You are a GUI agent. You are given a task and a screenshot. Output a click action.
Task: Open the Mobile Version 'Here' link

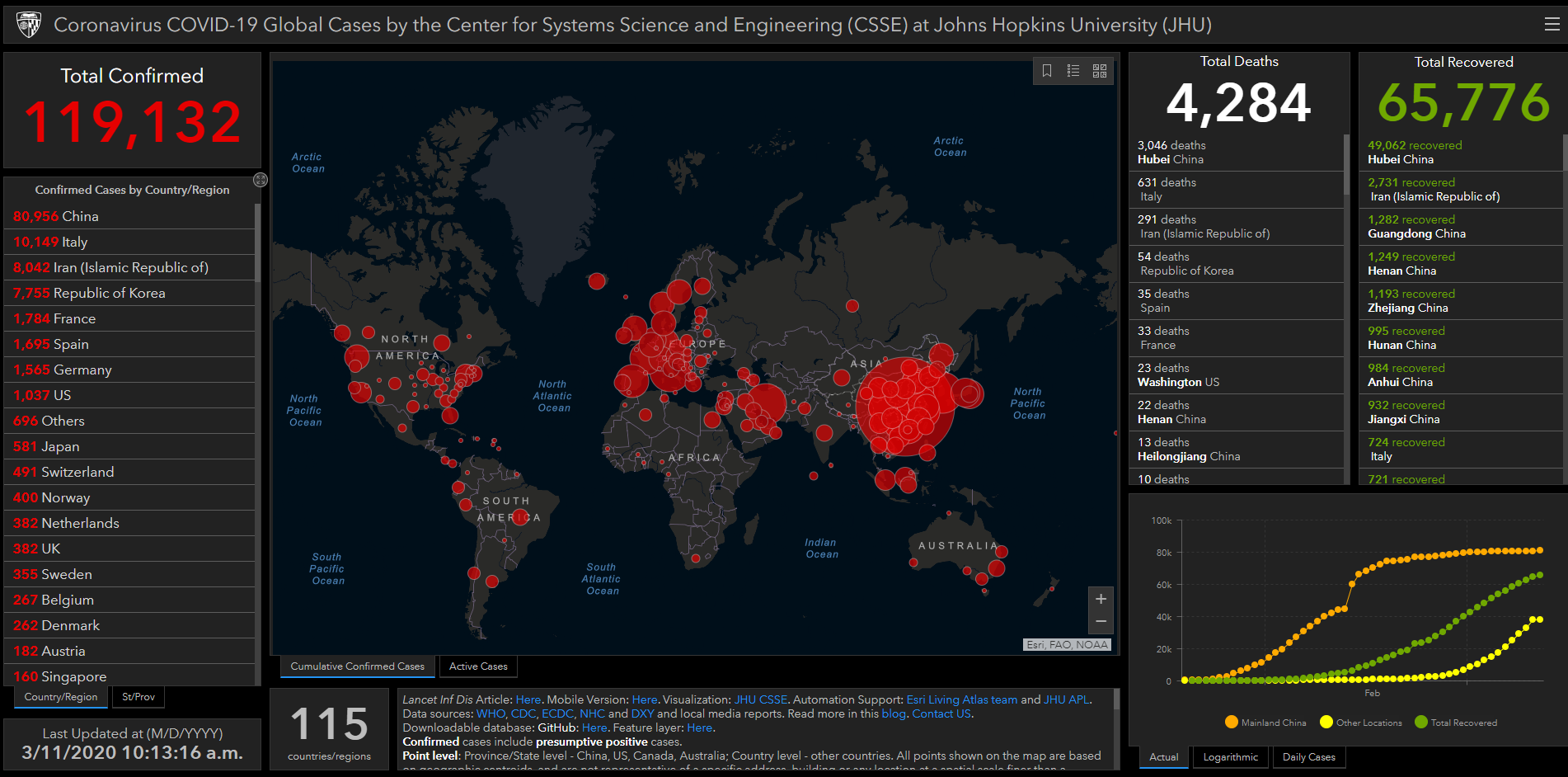click(645, 699)
